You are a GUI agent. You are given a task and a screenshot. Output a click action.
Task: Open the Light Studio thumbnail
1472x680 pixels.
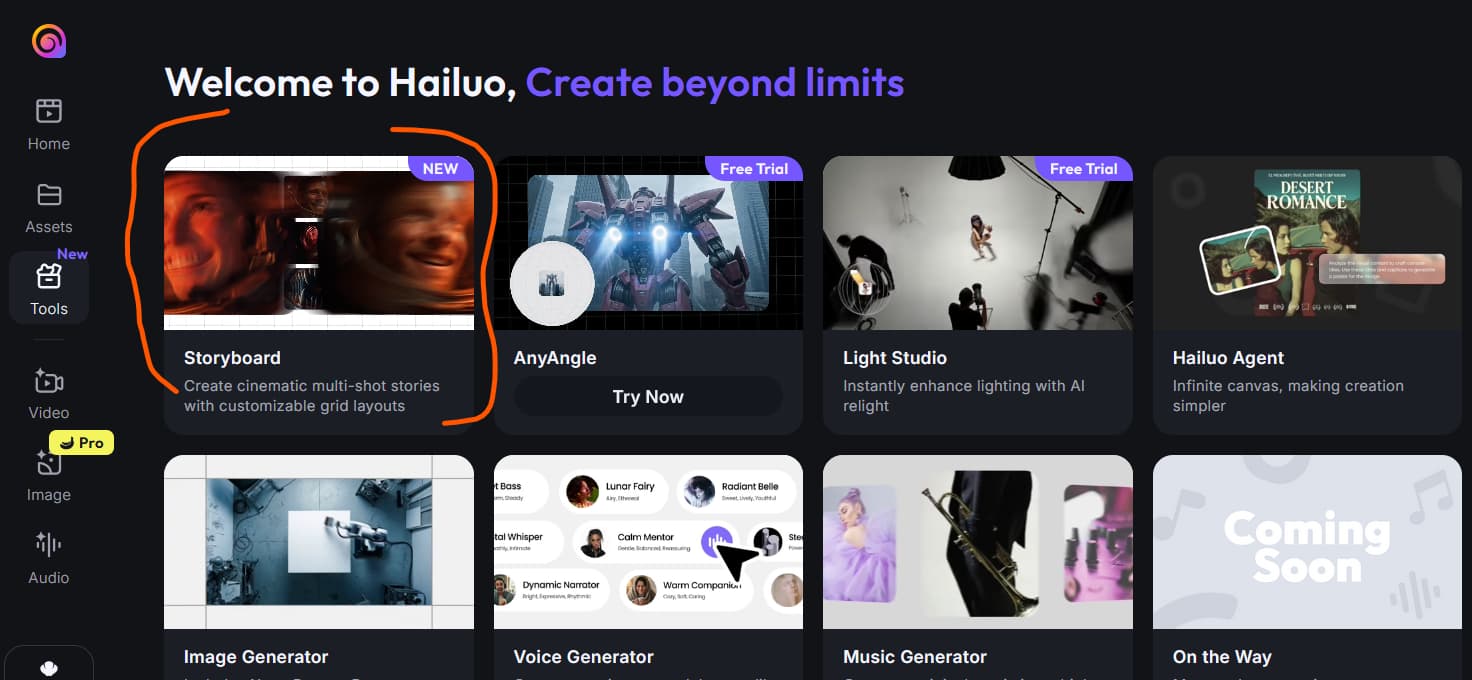pyautogui.click(x=977, y=243)
